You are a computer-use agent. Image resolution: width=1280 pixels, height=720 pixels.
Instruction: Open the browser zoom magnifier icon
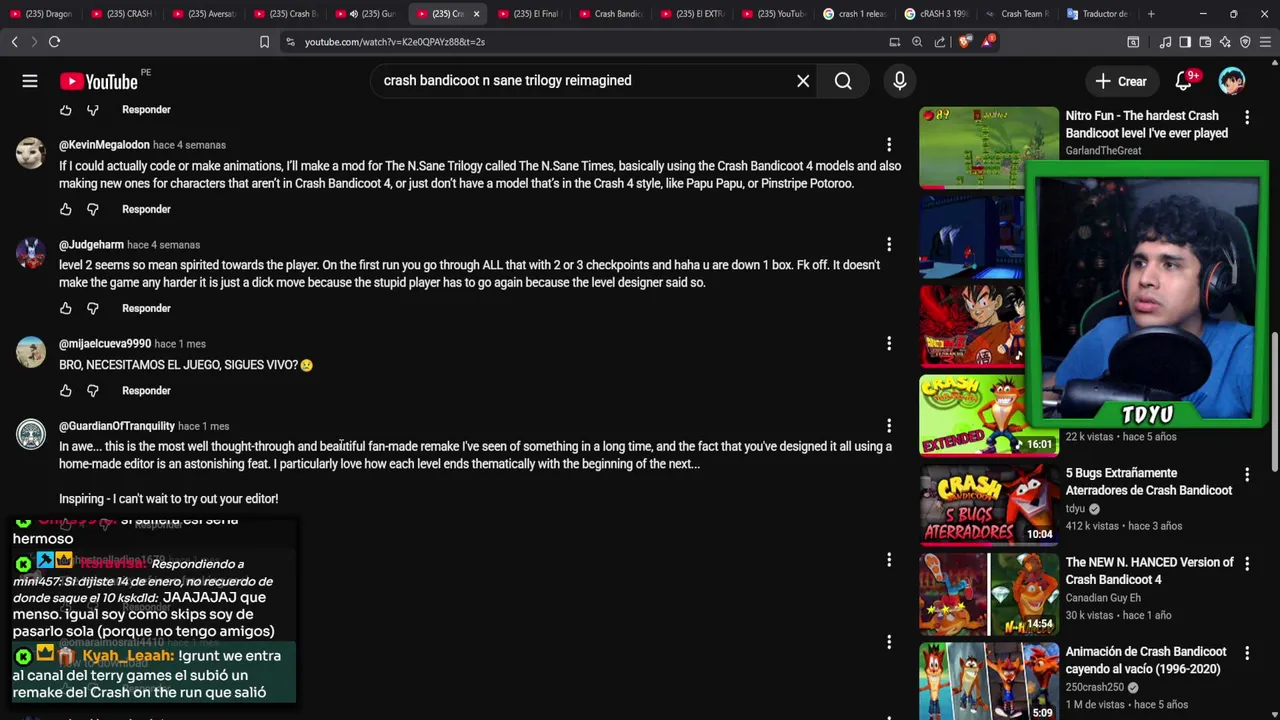pos(917,42)
